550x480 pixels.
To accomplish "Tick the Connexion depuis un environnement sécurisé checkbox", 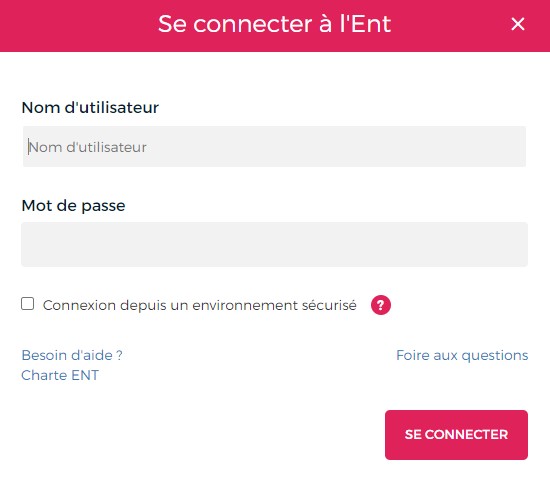I will 27,304.
